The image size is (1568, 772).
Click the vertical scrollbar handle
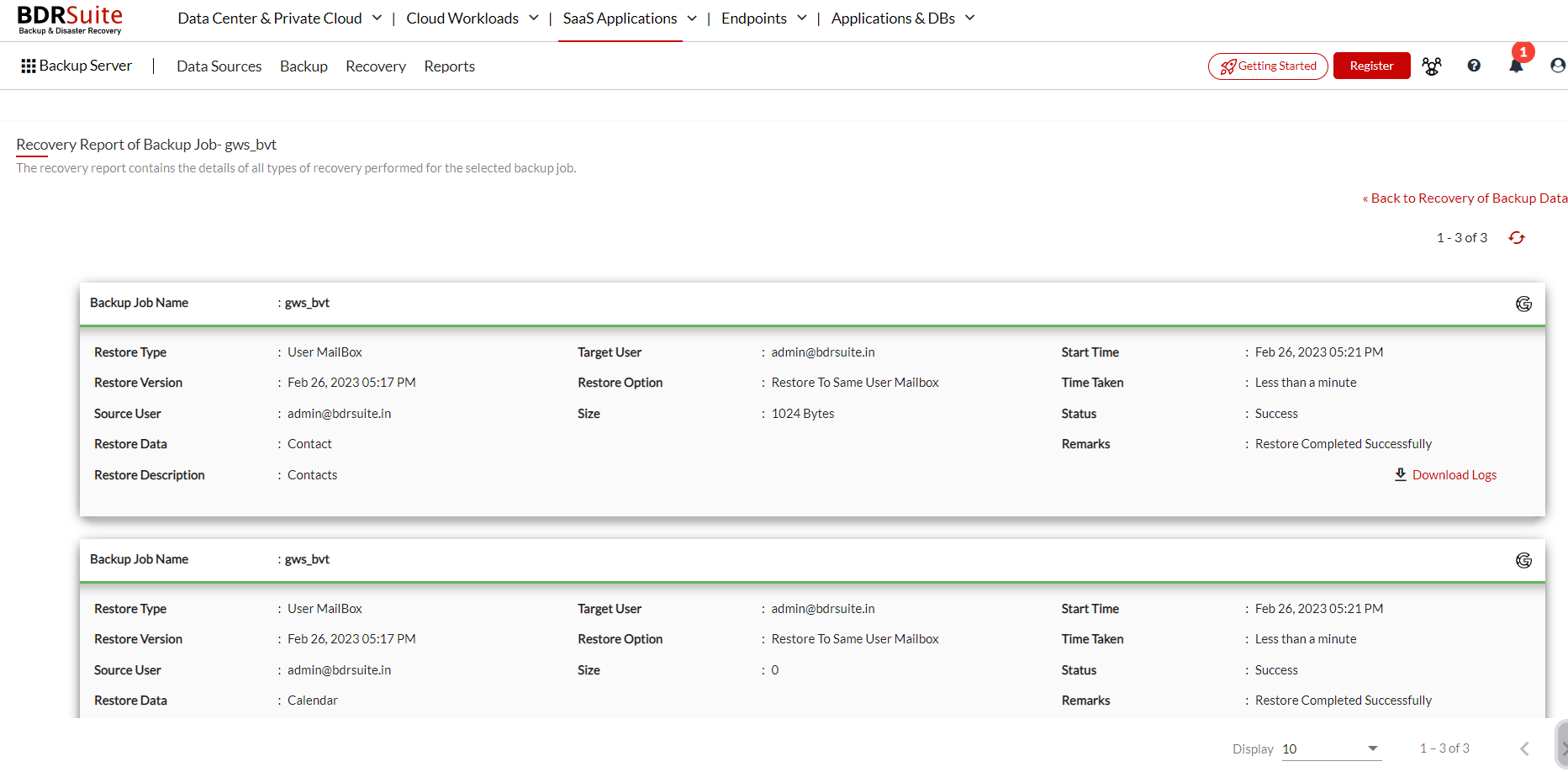1562,743
